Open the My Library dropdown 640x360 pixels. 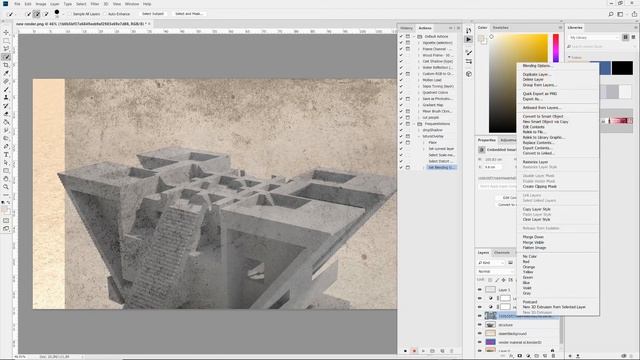(593, 38)
